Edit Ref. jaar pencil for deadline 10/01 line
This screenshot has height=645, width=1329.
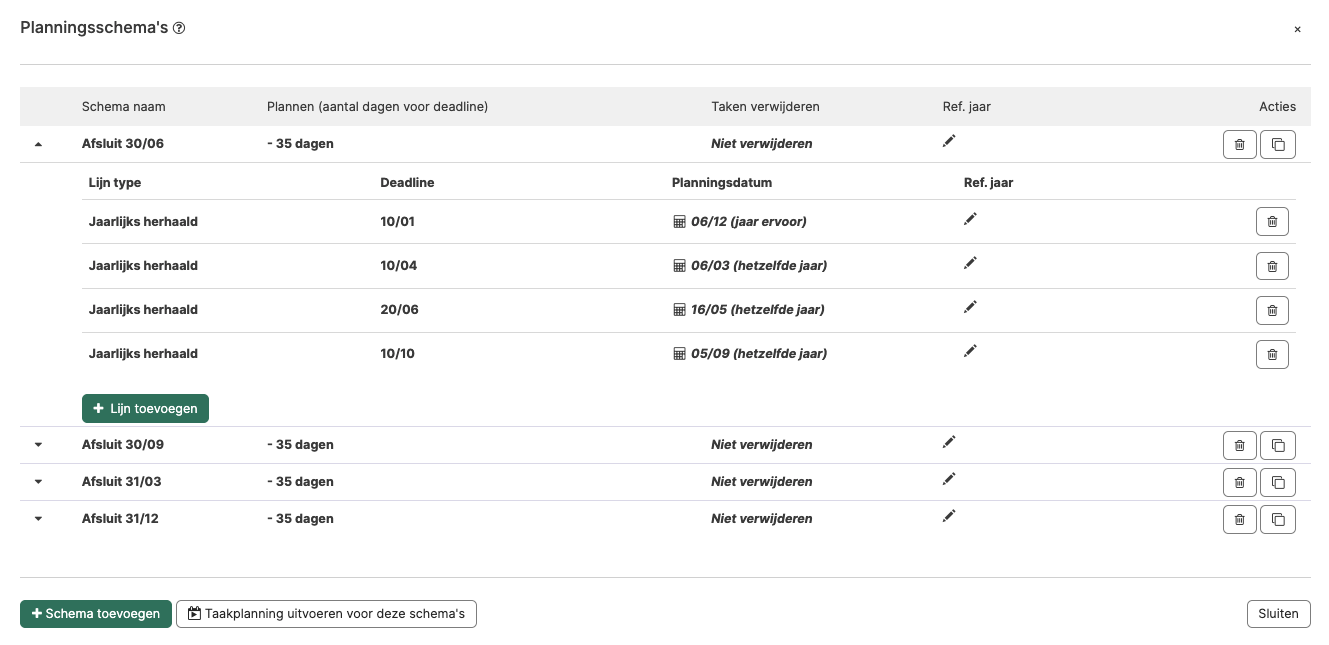[969, 219]
